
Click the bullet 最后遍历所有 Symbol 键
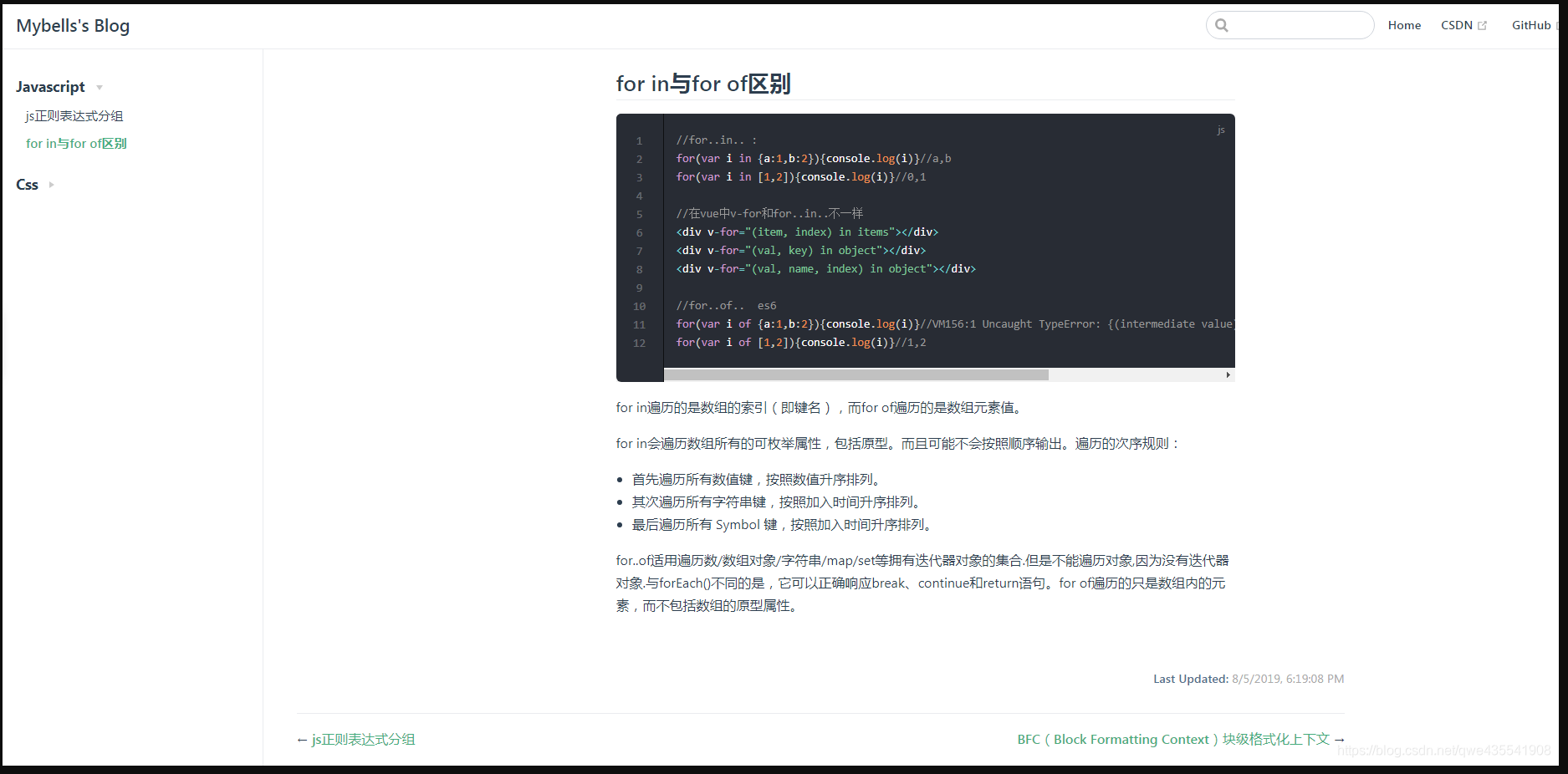782,525
